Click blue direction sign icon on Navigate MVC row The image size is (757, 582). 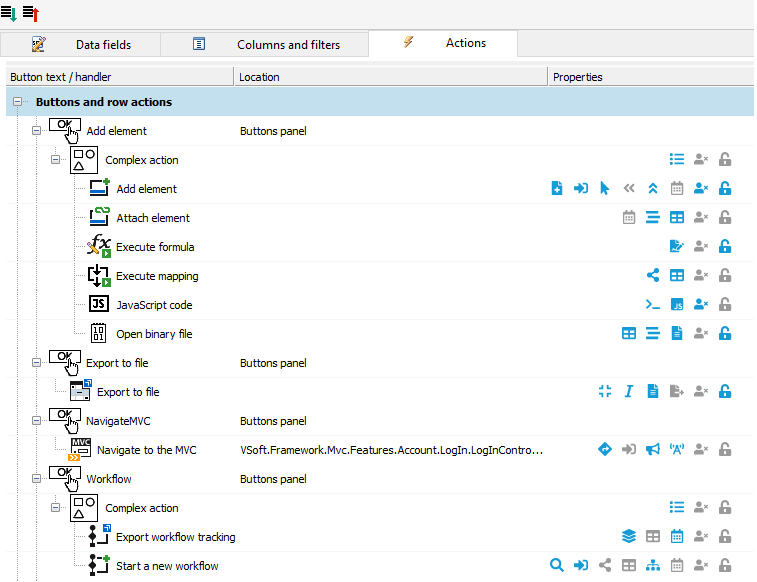pyautogui.click(x=604, y=449)
